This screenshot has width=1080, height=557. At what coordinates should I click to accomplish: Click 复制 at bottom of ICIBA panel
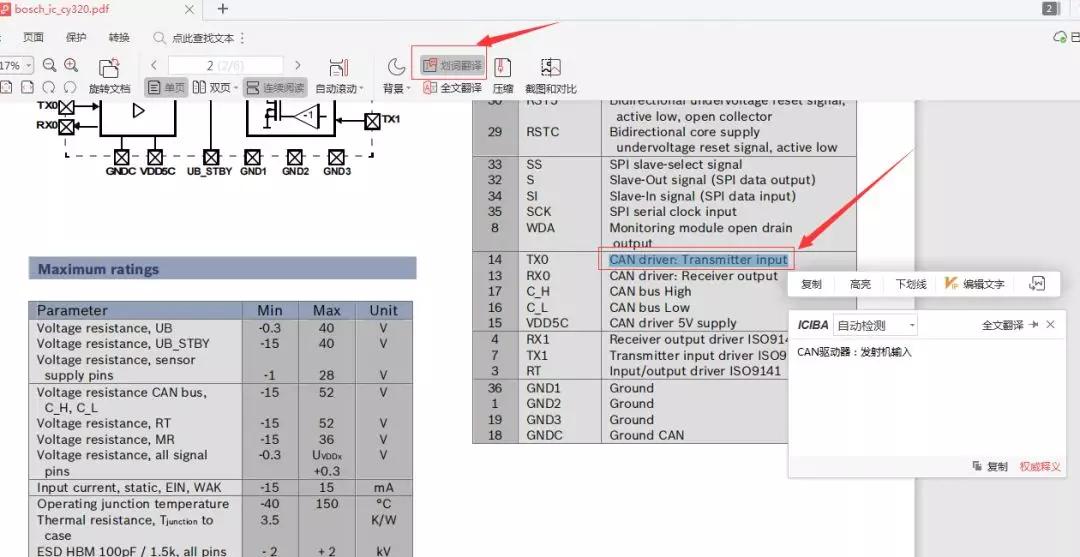click(990, 466)
